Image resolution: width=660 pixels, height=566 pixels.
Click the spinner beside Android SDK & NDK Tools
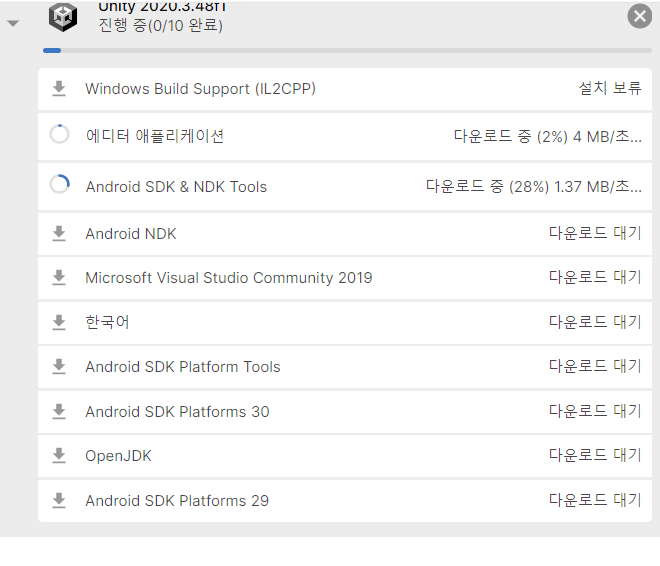[x=59, y=184]
